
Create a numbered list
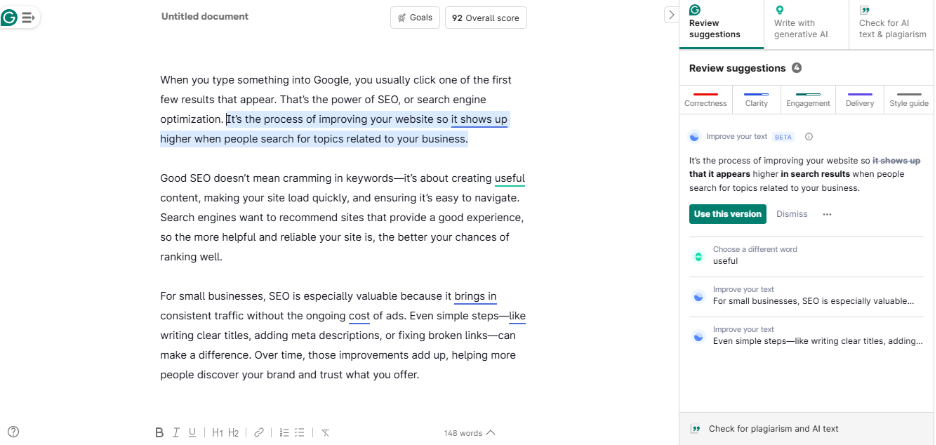284,433
